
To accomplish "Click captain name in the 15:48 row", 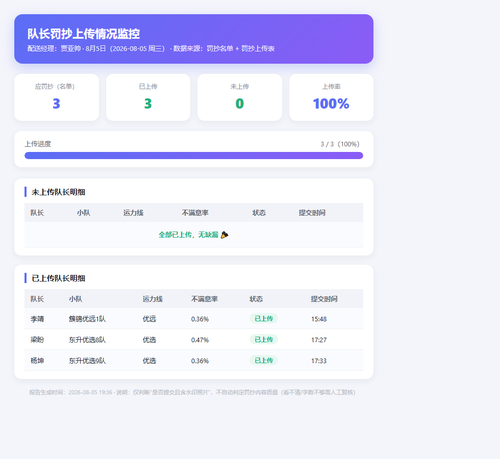I will point(37,319).
